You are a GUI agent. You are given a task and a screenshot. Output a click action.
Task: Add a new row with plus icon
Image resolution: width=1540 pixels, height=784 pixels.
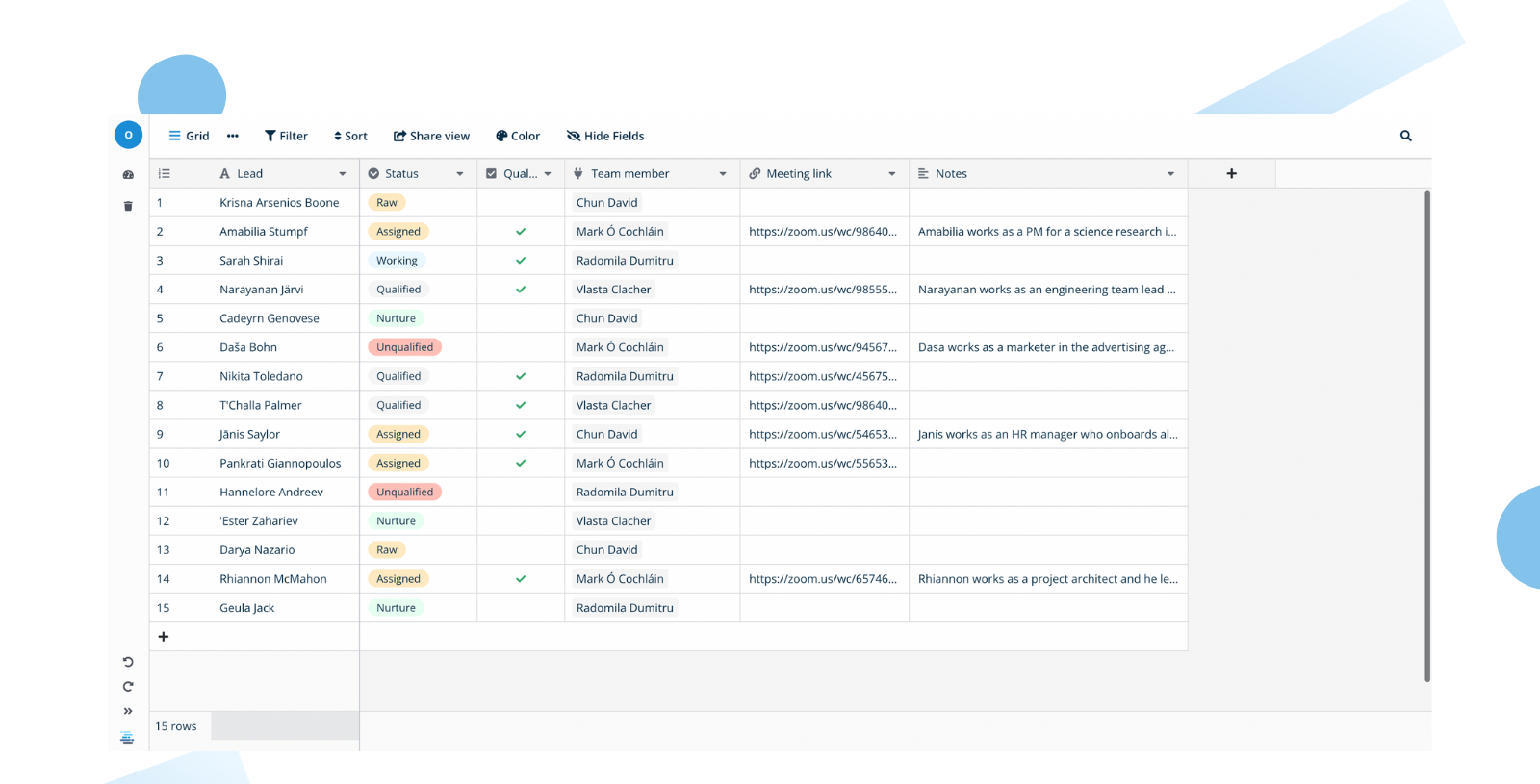(164, 637)
